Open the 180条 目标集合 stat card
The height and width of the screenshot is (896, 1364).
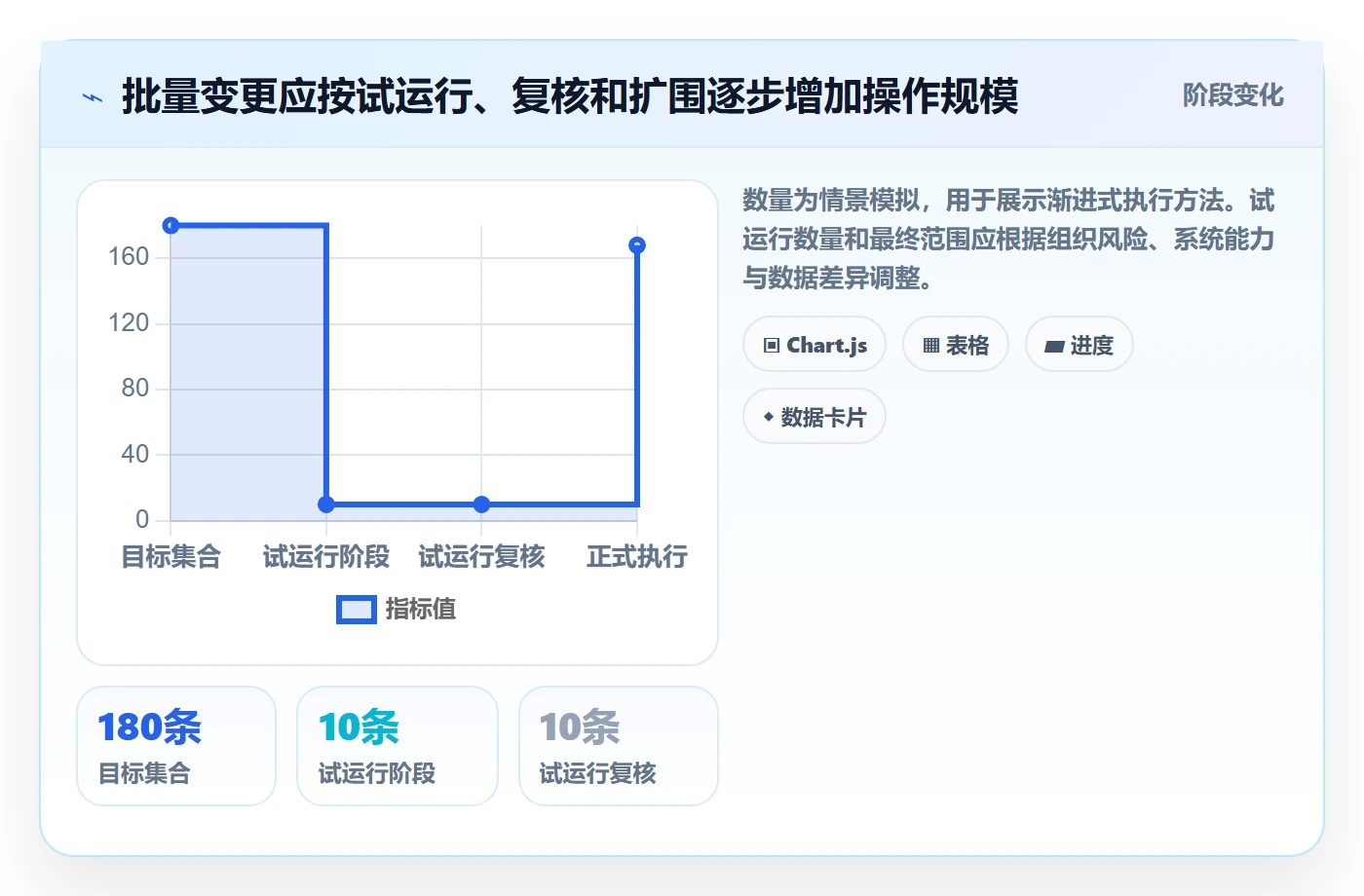pos(176,746)
